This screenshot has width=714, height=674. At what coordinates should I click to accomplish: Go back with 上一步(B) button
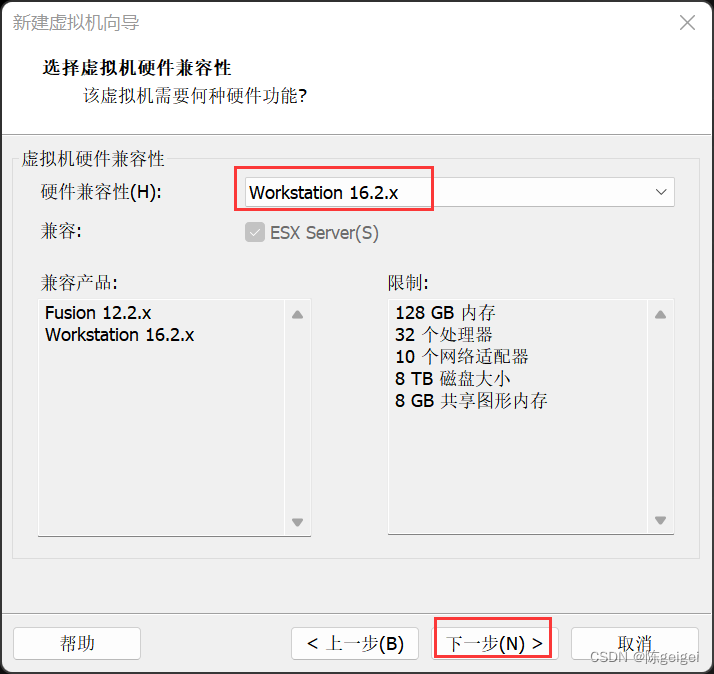(355, 643)
